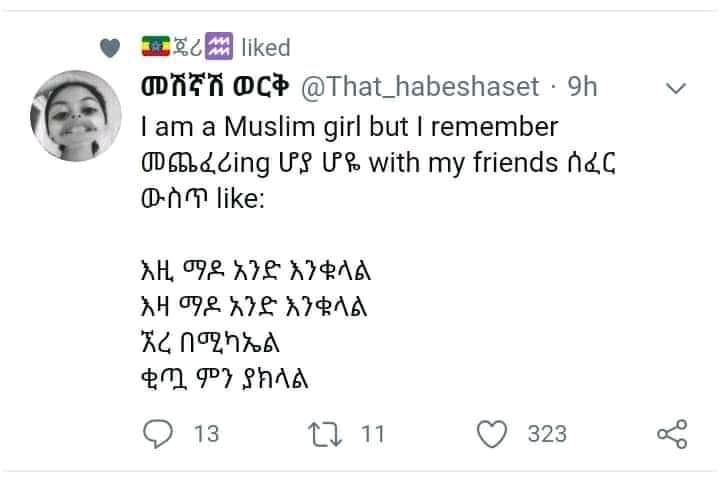Click the reply speech bubble icon
The width and height of the screenshot is (720, 487).
158,433
